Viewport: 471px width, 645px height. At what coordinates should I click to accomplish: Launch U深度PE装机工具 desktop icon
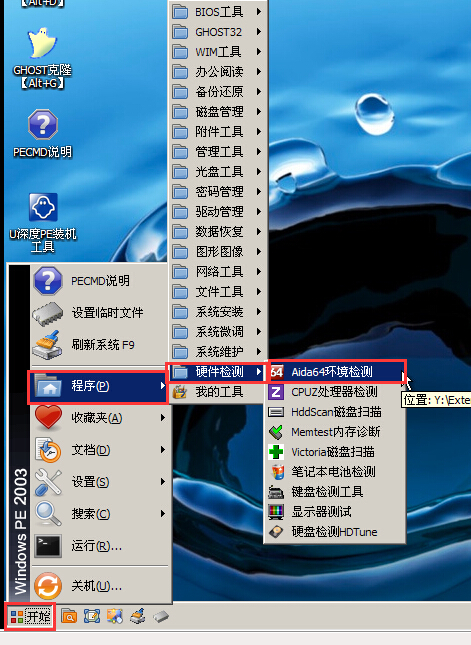coord(42,222)
